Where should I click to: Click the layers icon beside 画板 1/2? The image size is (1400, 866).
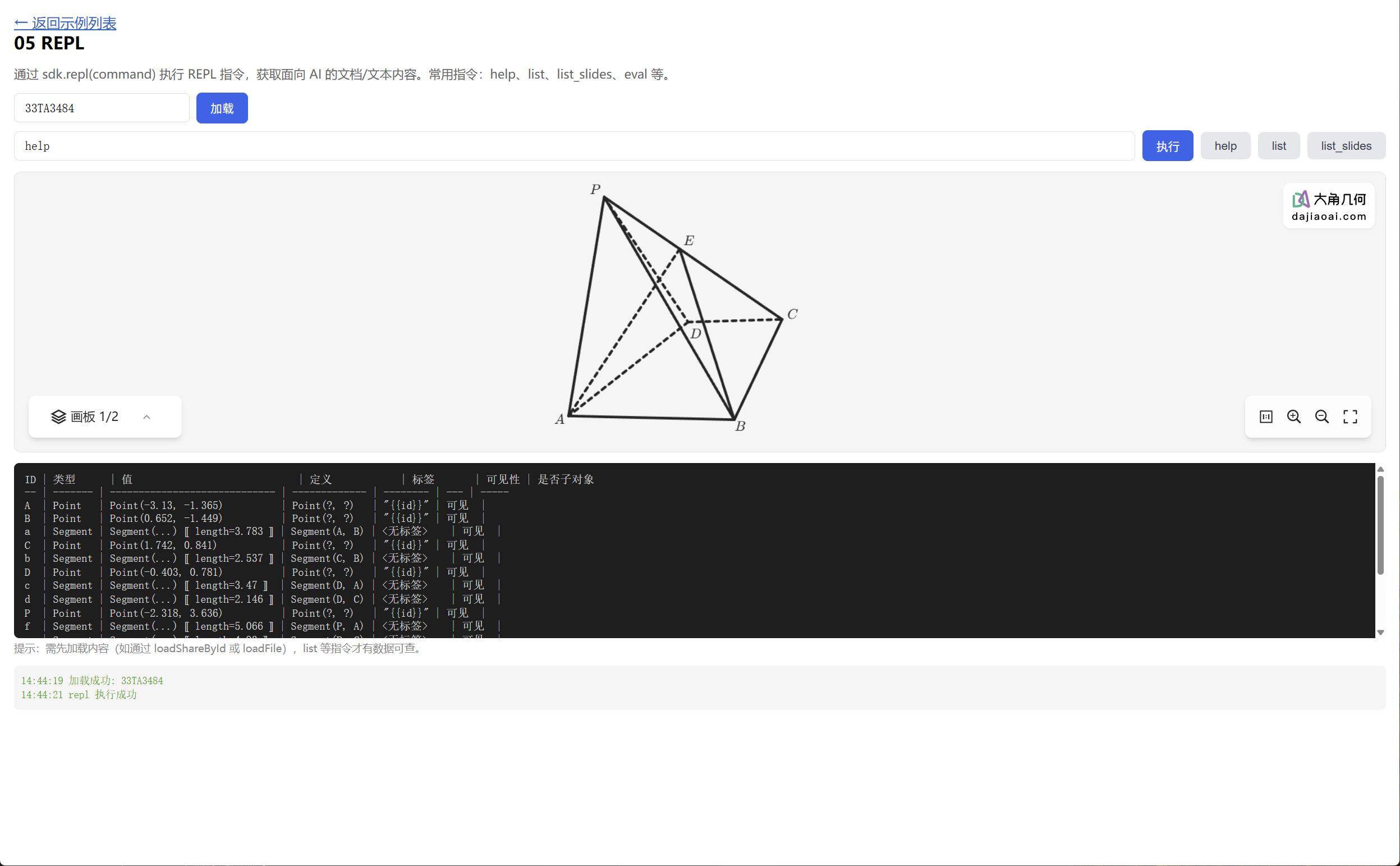point(58,417)
